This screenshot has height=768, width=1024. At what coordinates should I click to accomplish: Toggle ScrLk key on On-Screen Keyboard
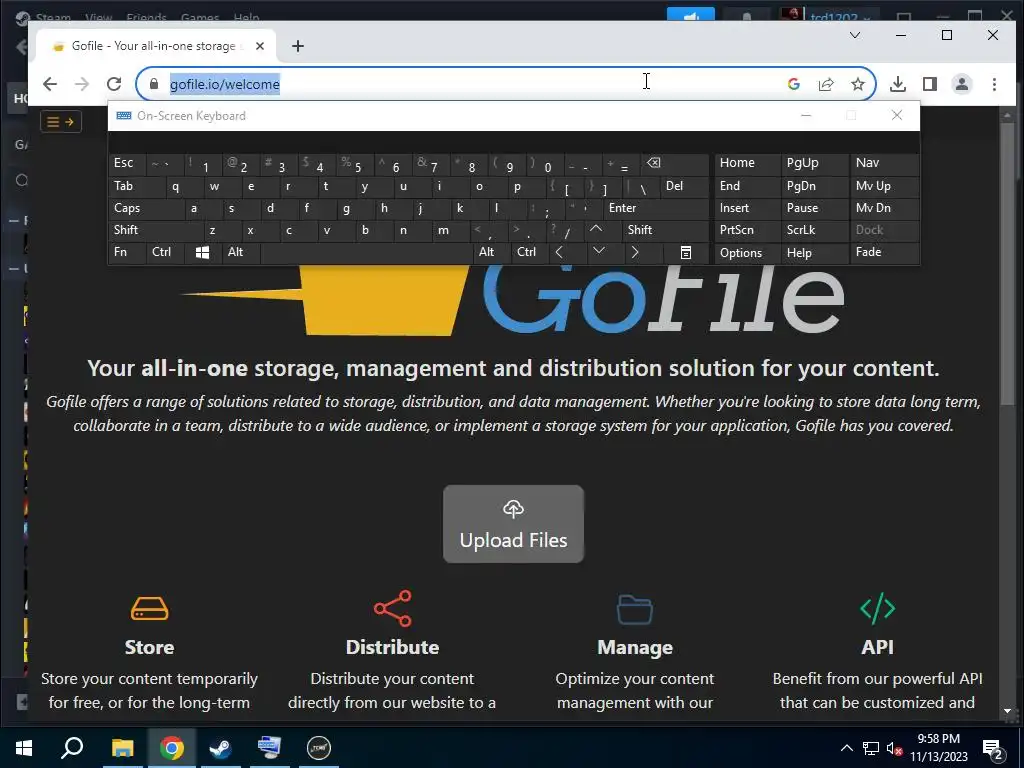click(814, 231)
